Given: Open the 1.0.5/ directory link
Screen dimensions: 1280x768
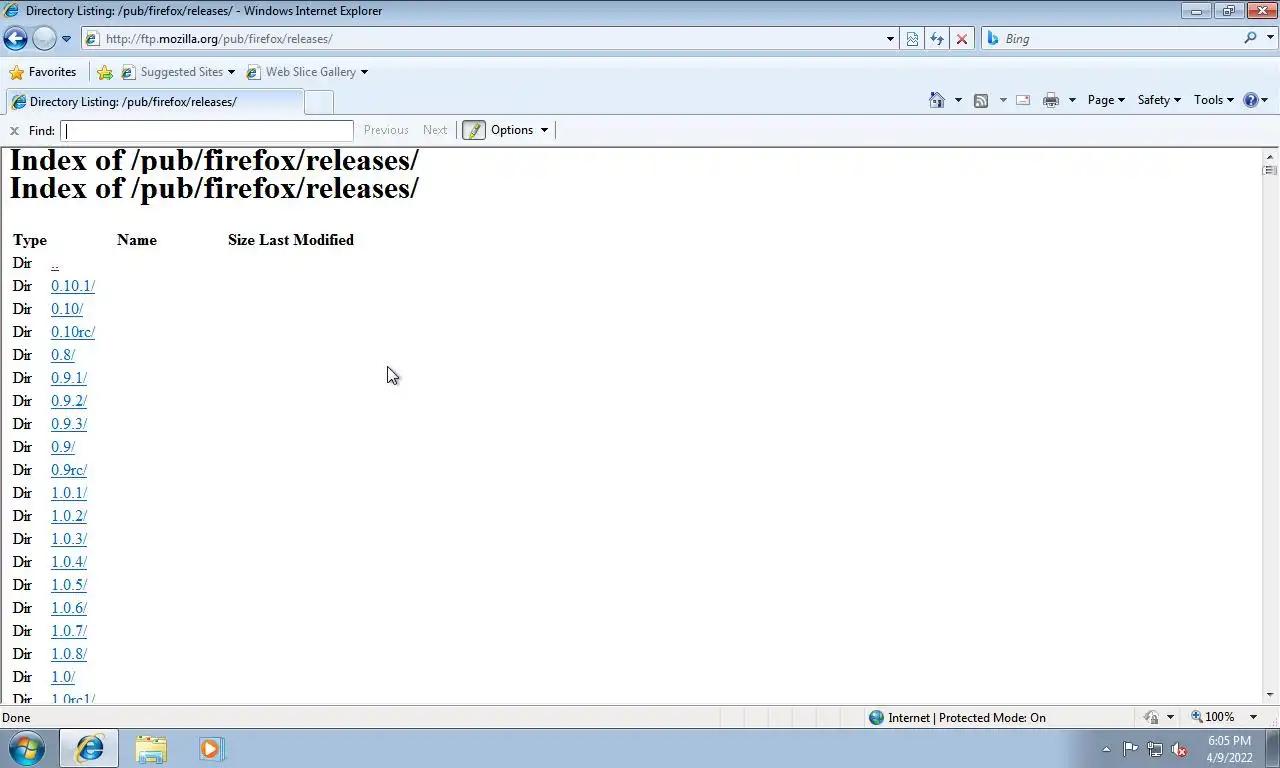Looking at the screenshot, I should point(69,585).
